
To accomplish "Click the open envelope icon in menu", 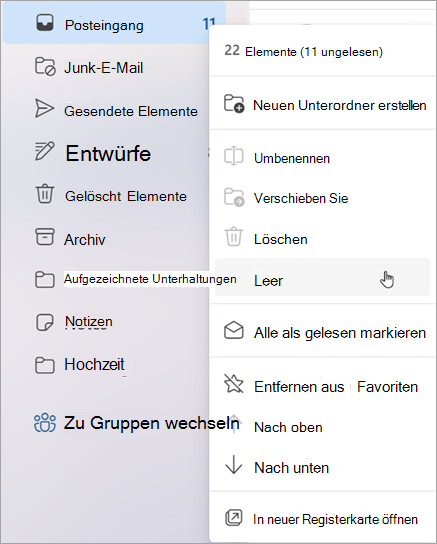I will (x=234, y=330).
